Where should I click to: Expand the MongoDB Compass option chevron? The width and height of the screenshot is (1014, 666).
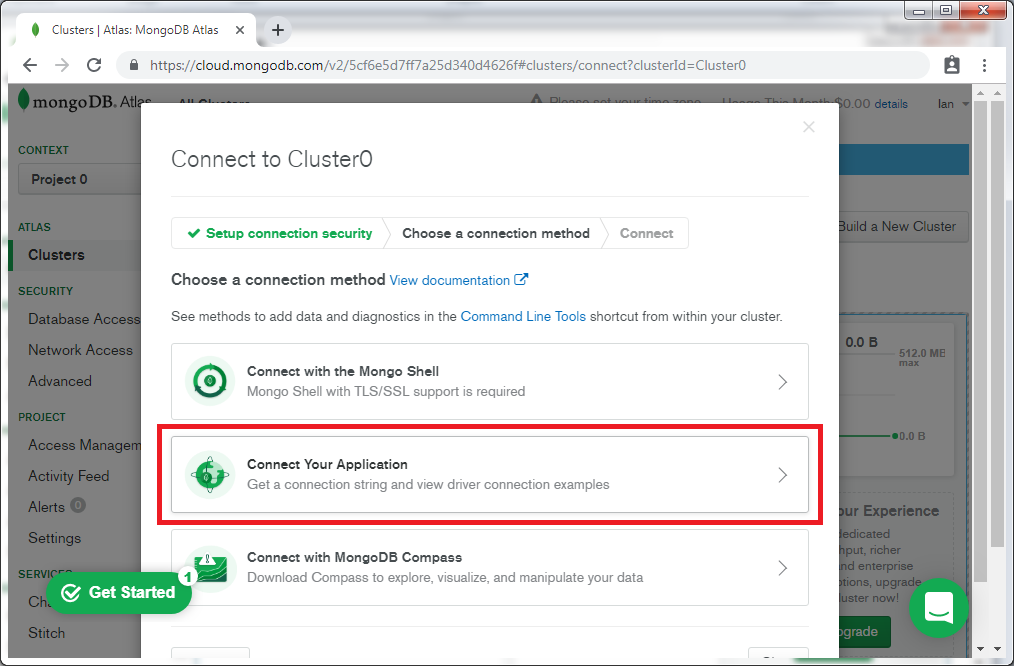tap(782, 568)
